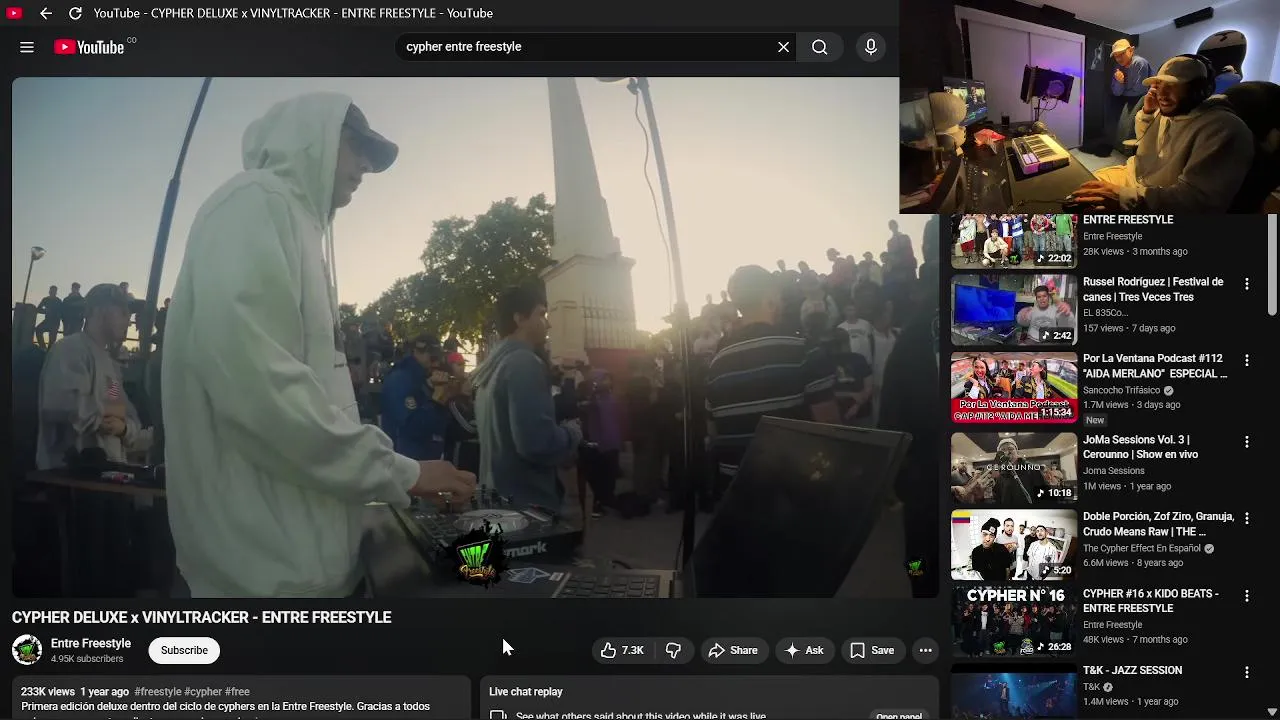Open options menu for T&K - JAZZ SESSION
Screen dimensions: 1280x720
pyautogui.click(x=1246, y=673)
